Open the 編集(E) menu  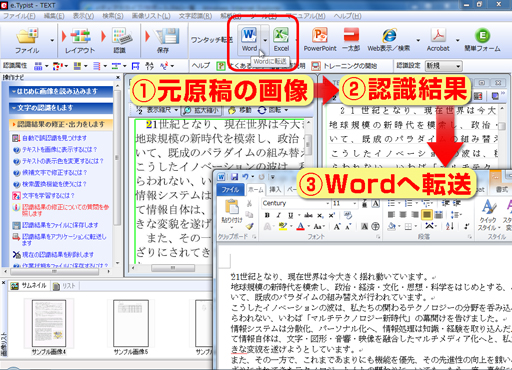click(x=54, y=16)
